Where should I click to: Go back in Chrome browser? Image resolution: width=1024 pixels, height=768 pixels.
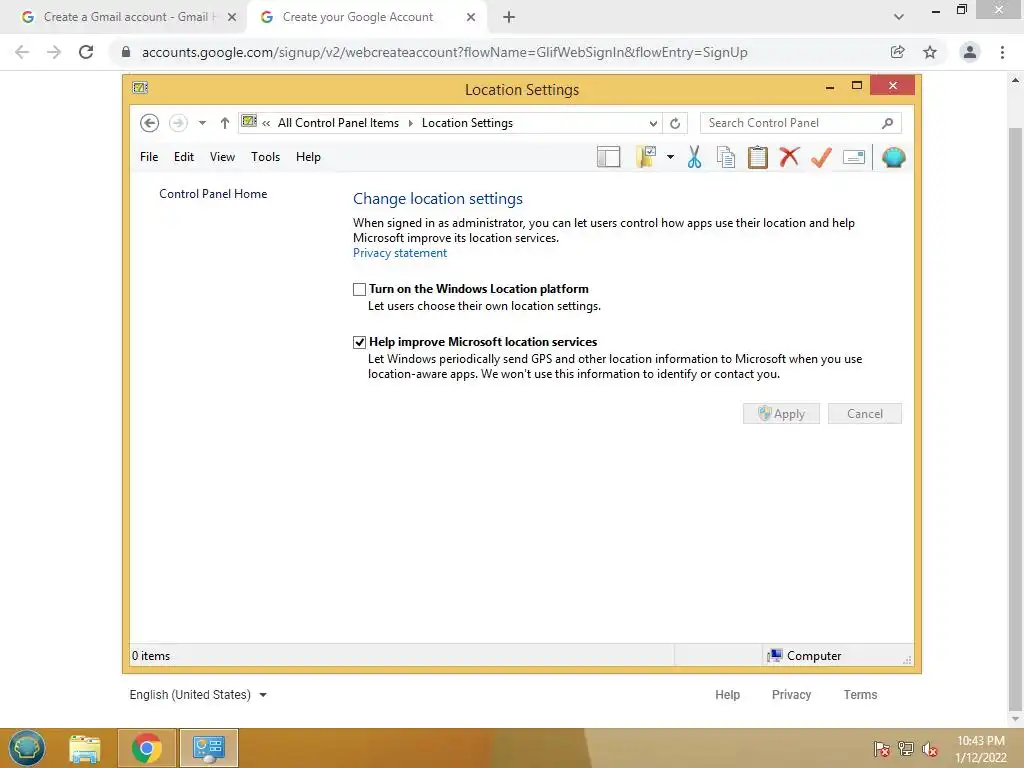[22, 52]
